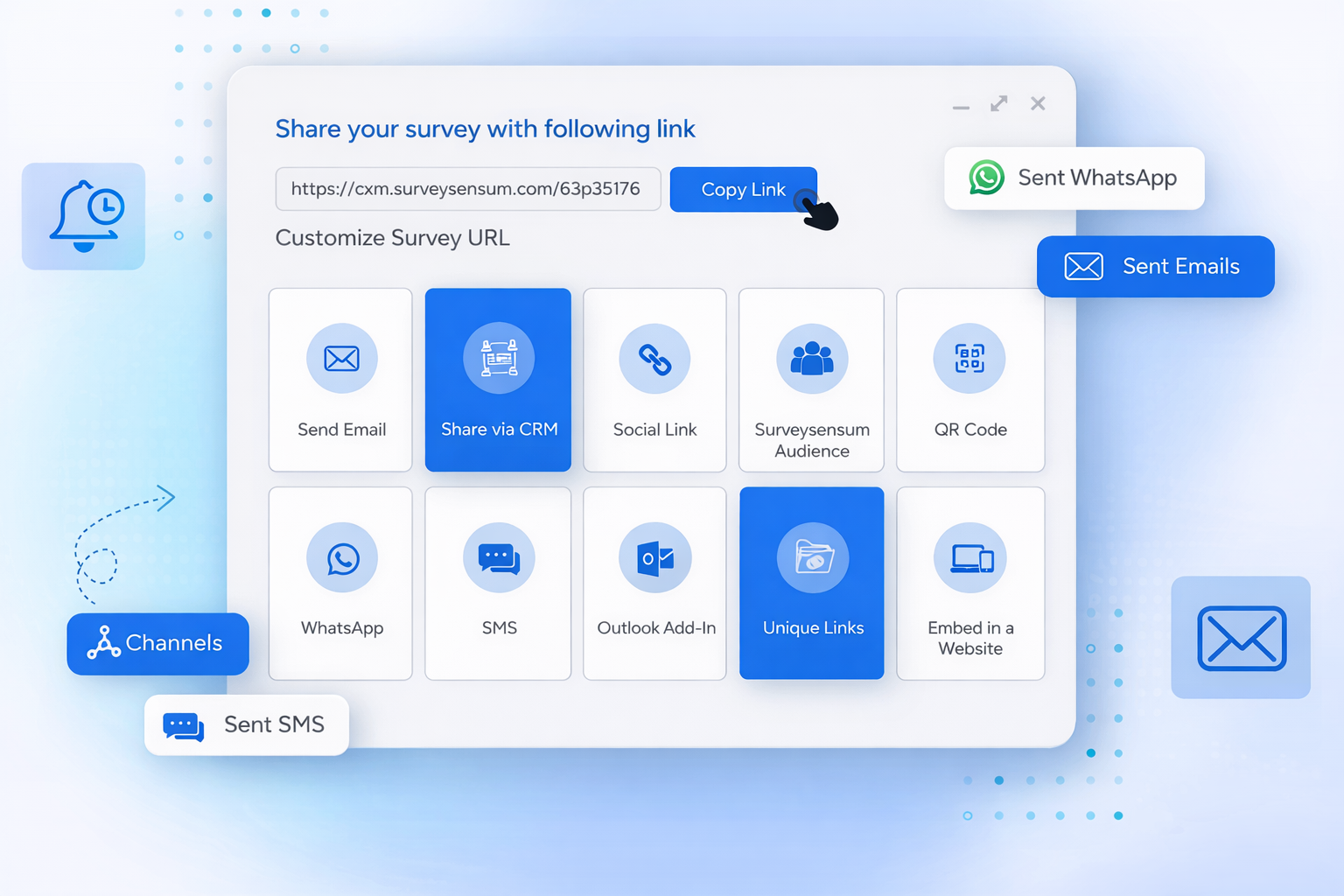Select the Unique Links folder icon

coord(813,558)
